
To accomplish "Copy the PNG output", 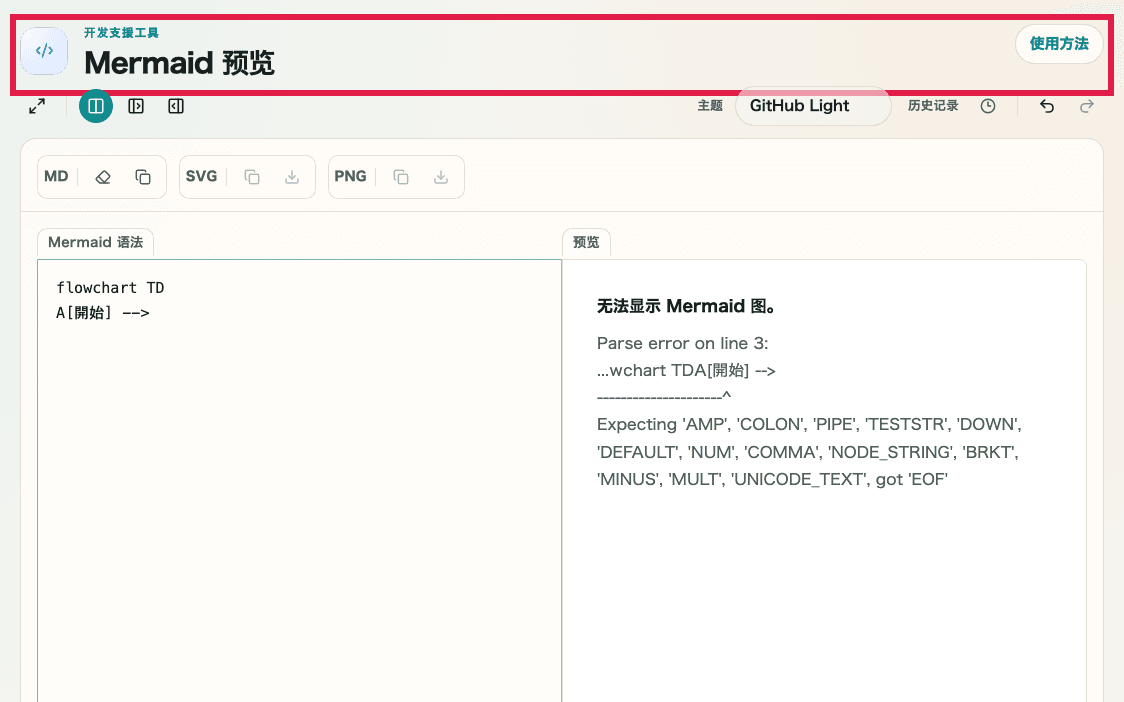I will point(401,176).
